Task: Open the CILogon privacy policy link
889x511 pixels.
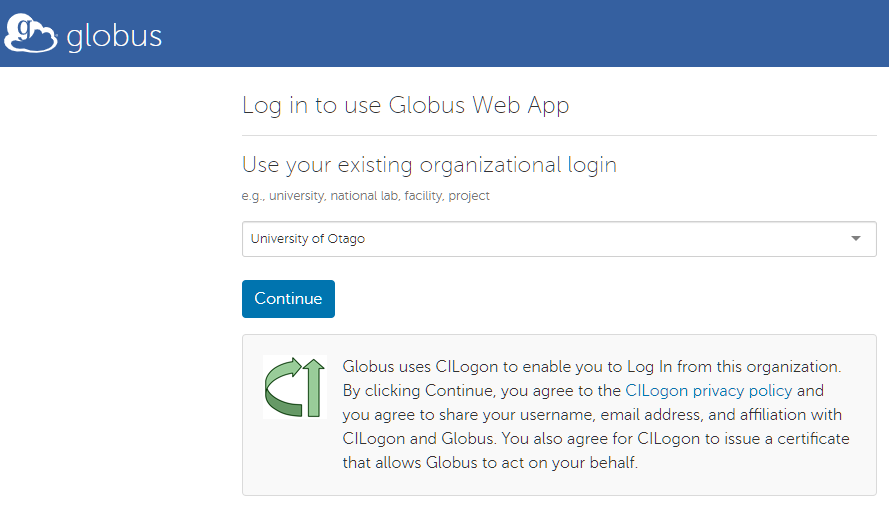Action: pyautogui.click(x=708, y=390)
